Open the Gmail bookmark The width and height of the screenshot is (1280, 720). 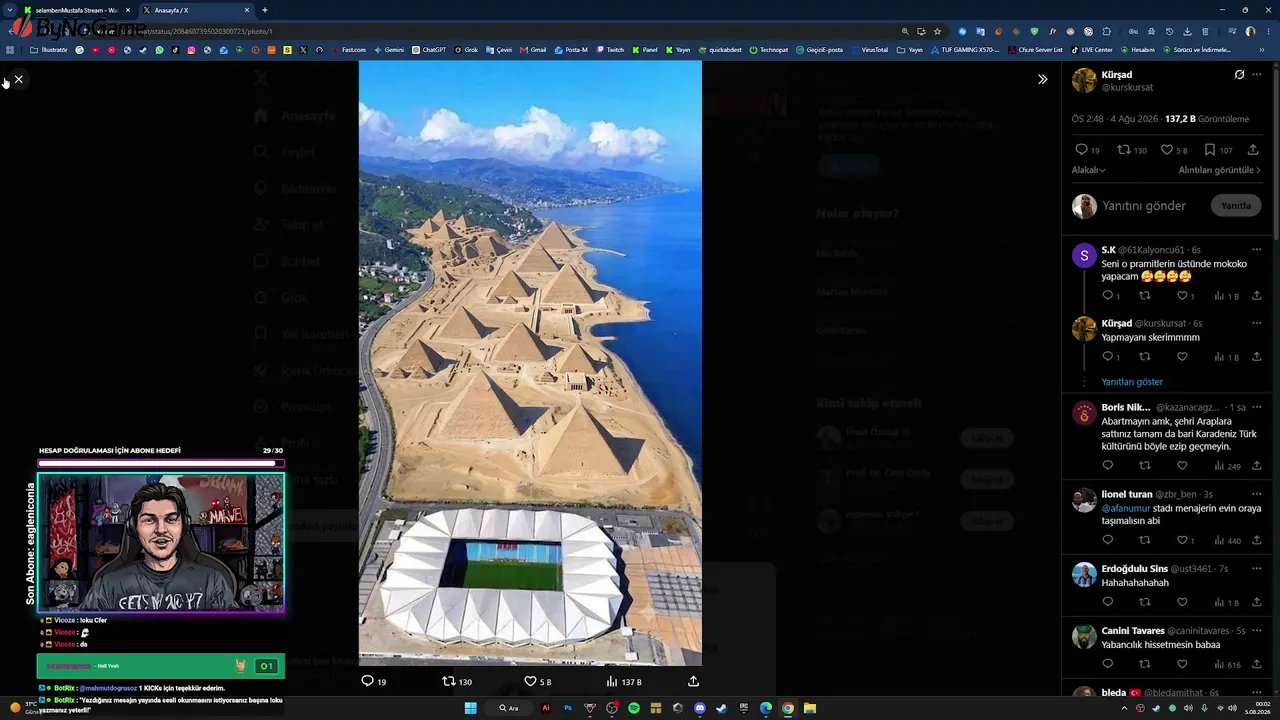(533, 50)
